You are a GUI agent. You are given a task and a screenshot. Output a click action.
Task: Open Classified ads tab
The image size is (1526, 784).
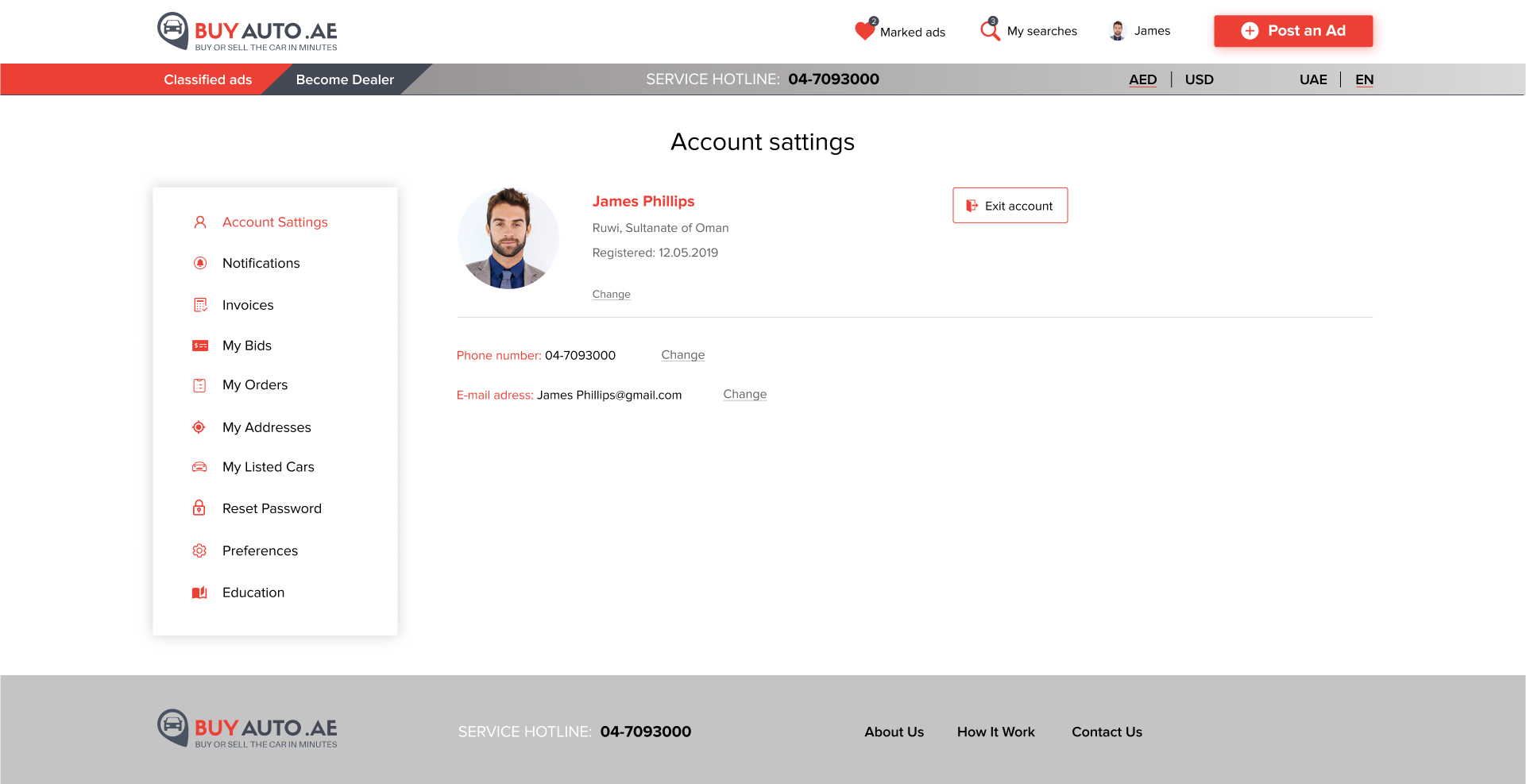click(208, 79)
